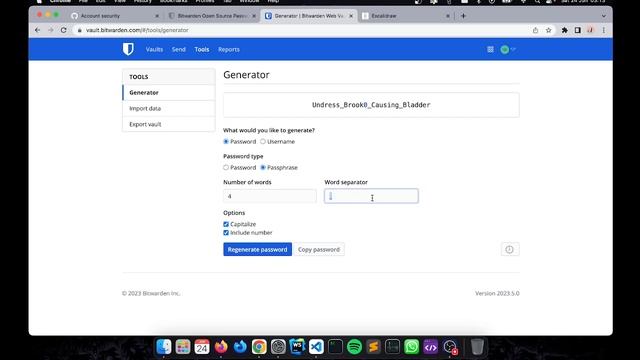Go back using the browser back arrow
The image size is (640, 360).
click(x=38, y=30)
